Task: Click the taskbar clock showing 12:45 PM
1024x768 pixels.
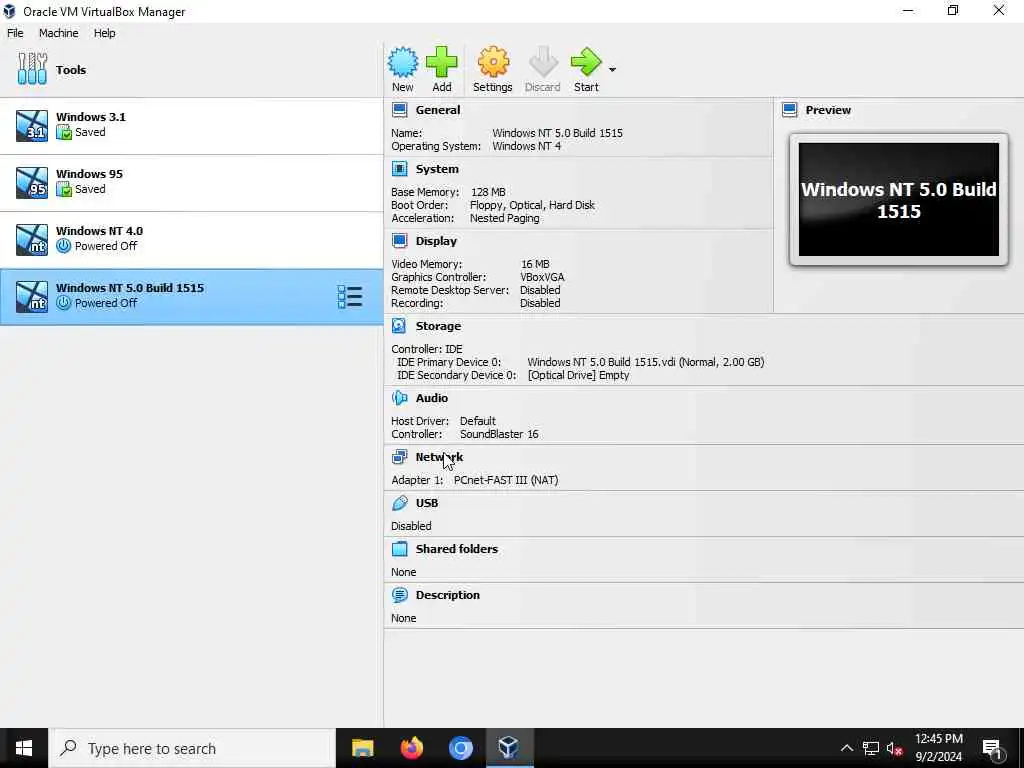Action: point(938,748)
